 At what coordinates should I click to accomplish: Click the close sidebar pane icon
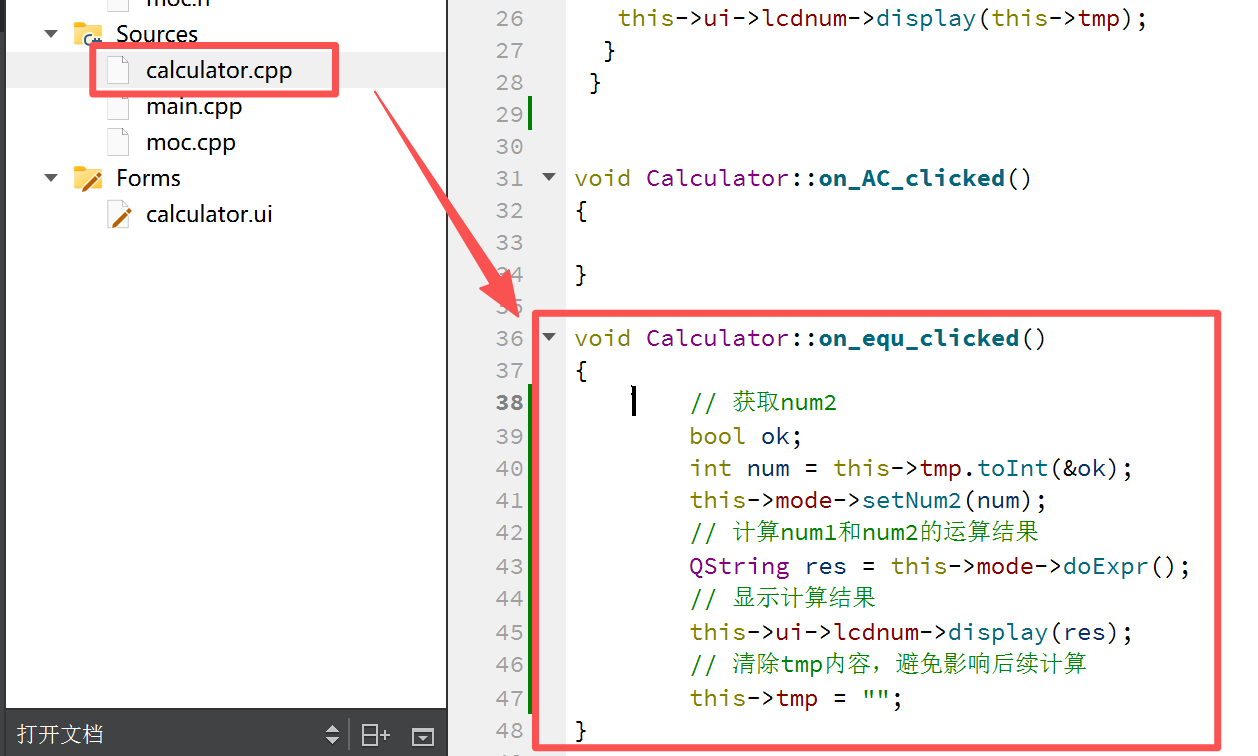tap(423, 737)
